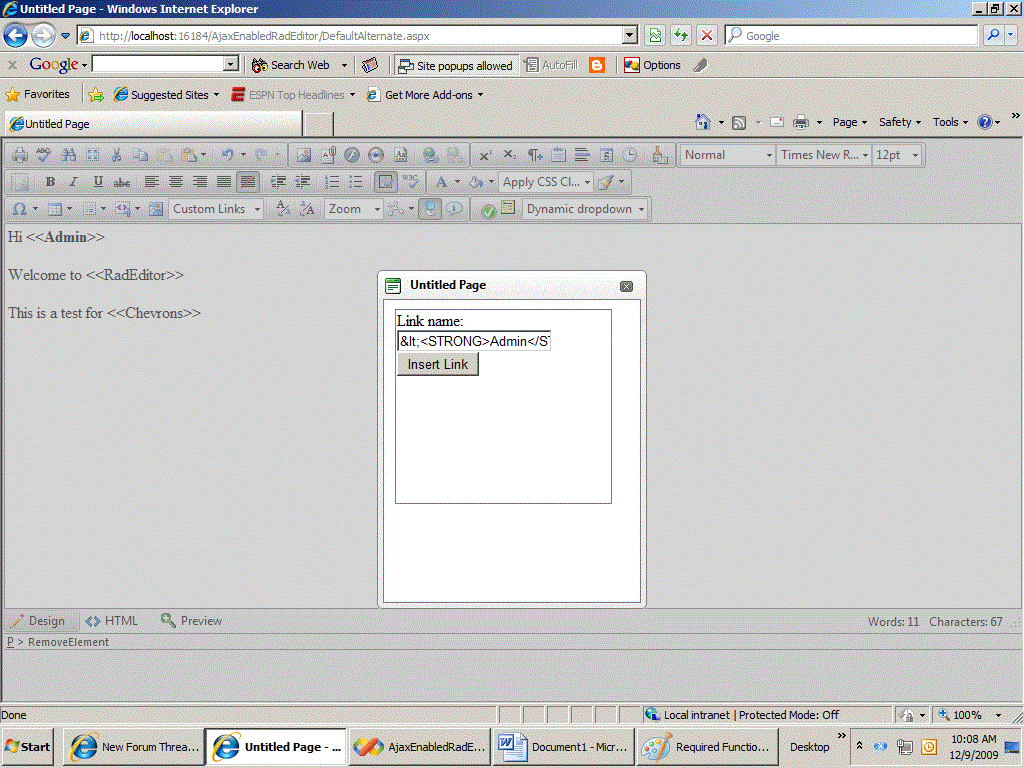Toggle the highlighted Remove Alignment button
This screenshot has height=768, width=1024.
[248, 182]
